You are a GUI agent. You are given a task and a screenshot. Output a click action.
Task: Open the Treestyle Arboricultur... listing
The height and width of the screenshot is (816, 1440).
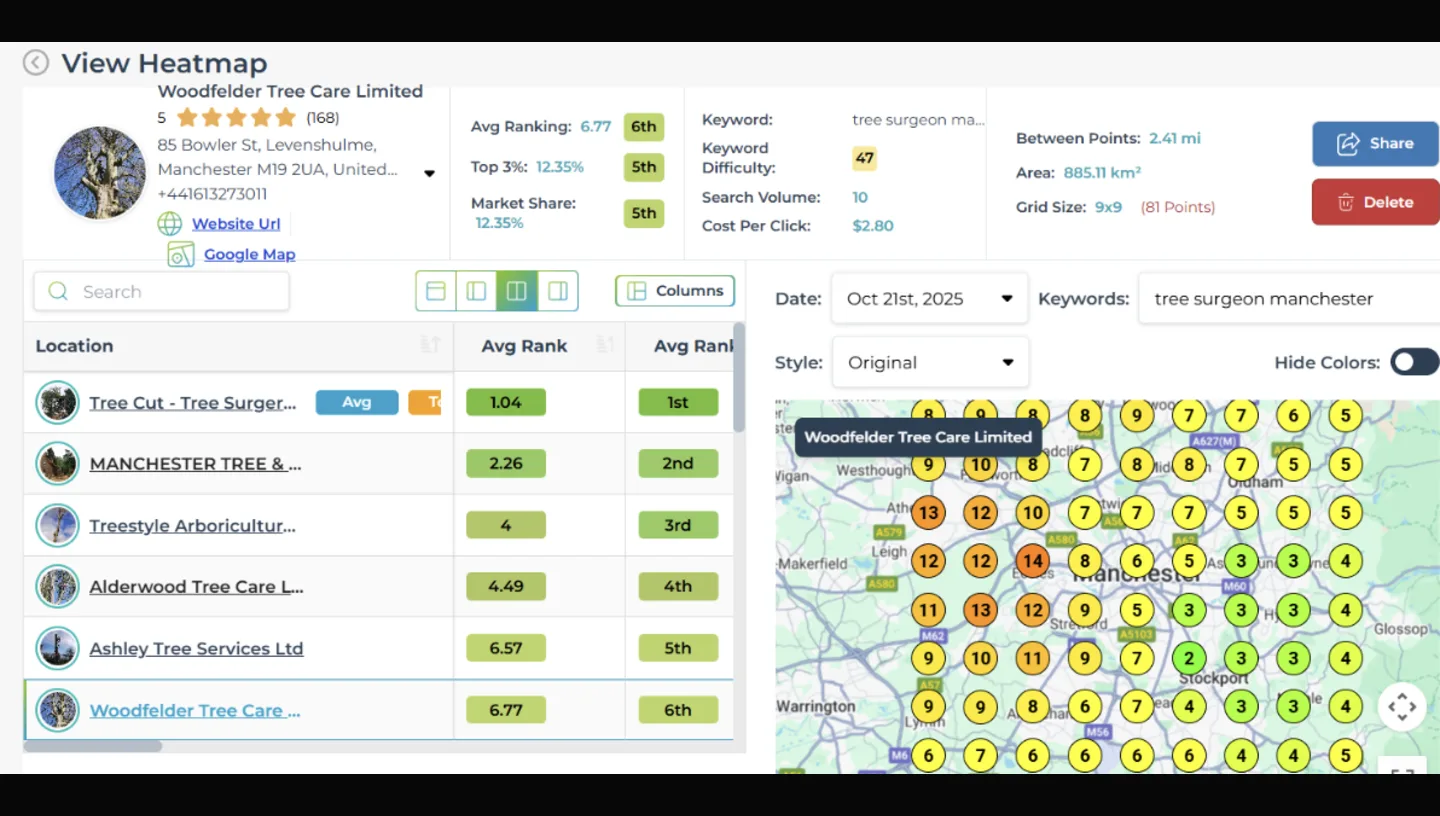193,526
